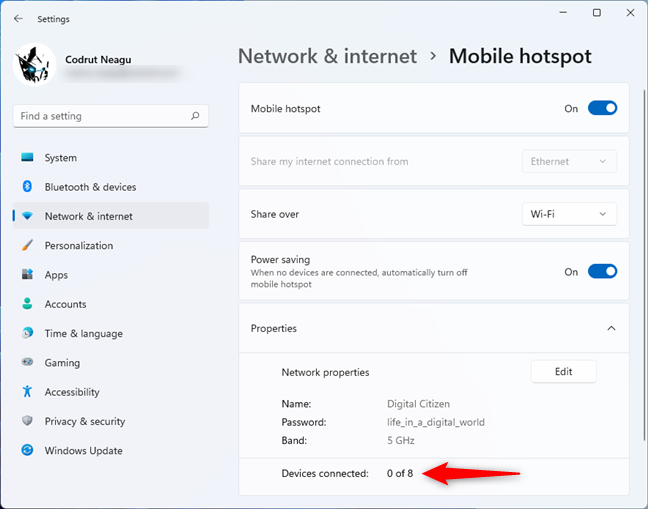This screenshot has width=648, height=509.
Task: Click the 0 of 8 devices value
Action: (x=400, y=473)
